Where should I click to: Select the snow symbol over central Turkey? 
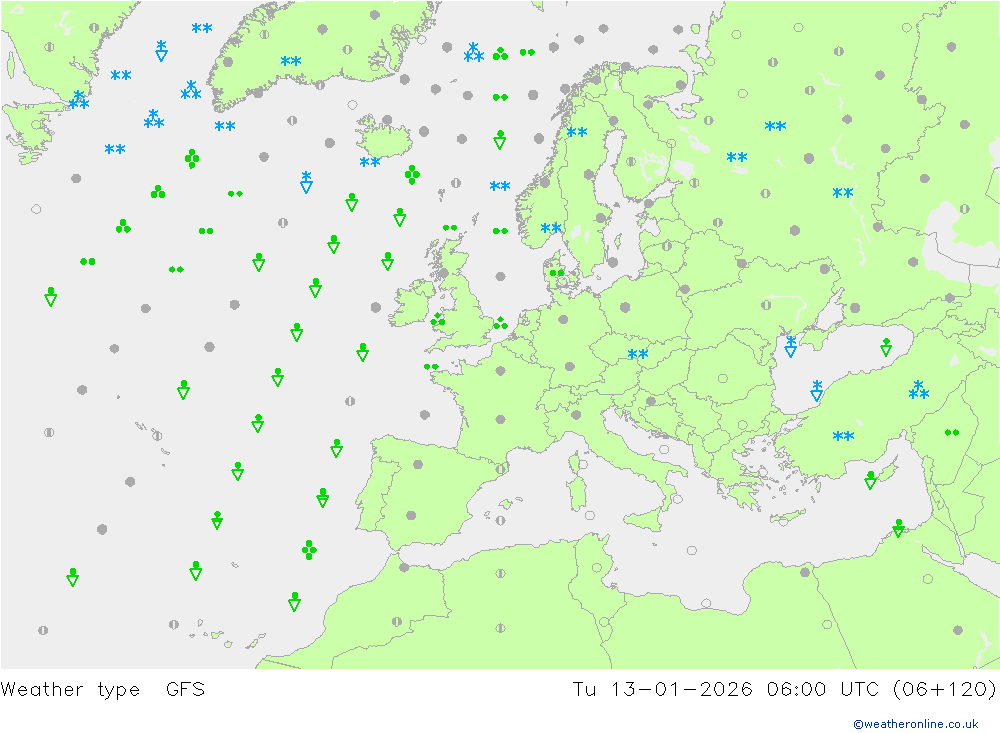(x=844, y=436)
